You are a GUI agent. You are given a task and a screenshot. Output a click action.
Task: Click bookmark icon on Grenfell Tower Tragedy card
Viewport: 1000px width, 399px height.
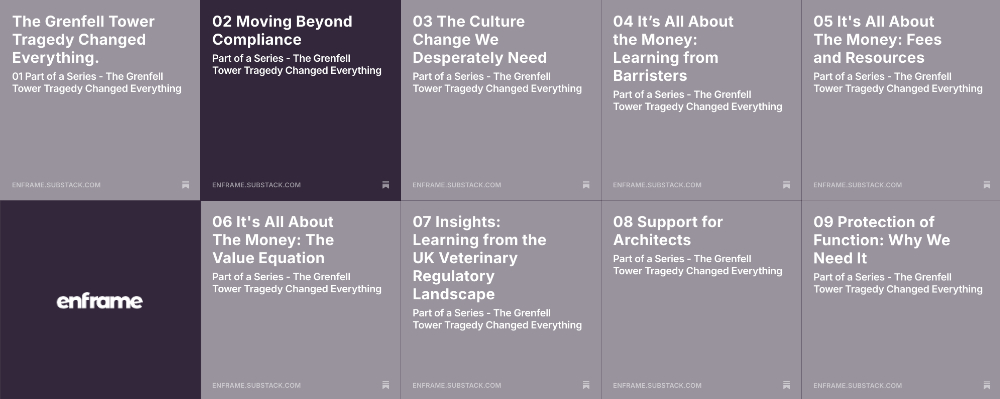tap(186, 185)
